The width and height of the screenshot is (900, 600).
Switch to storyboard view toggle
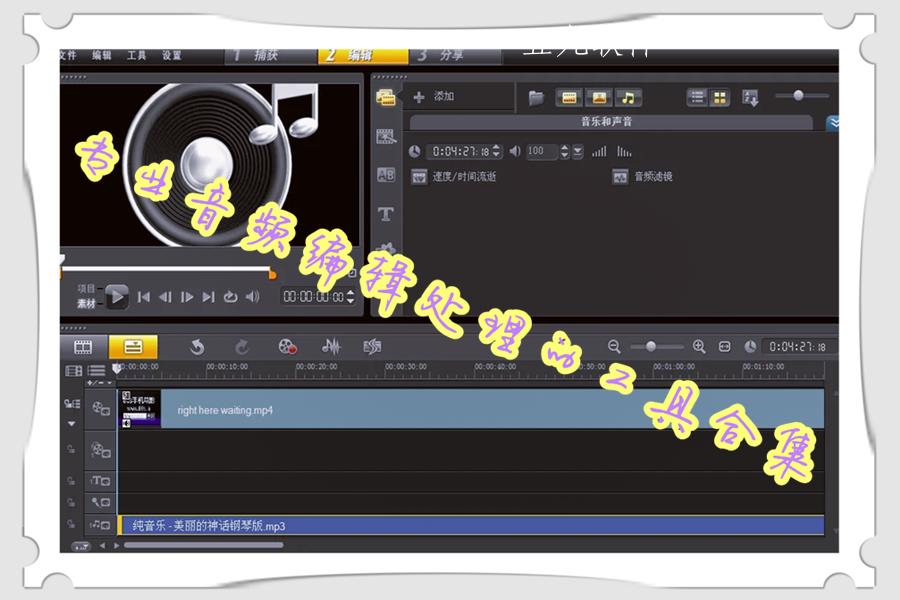tap(83, 346)
